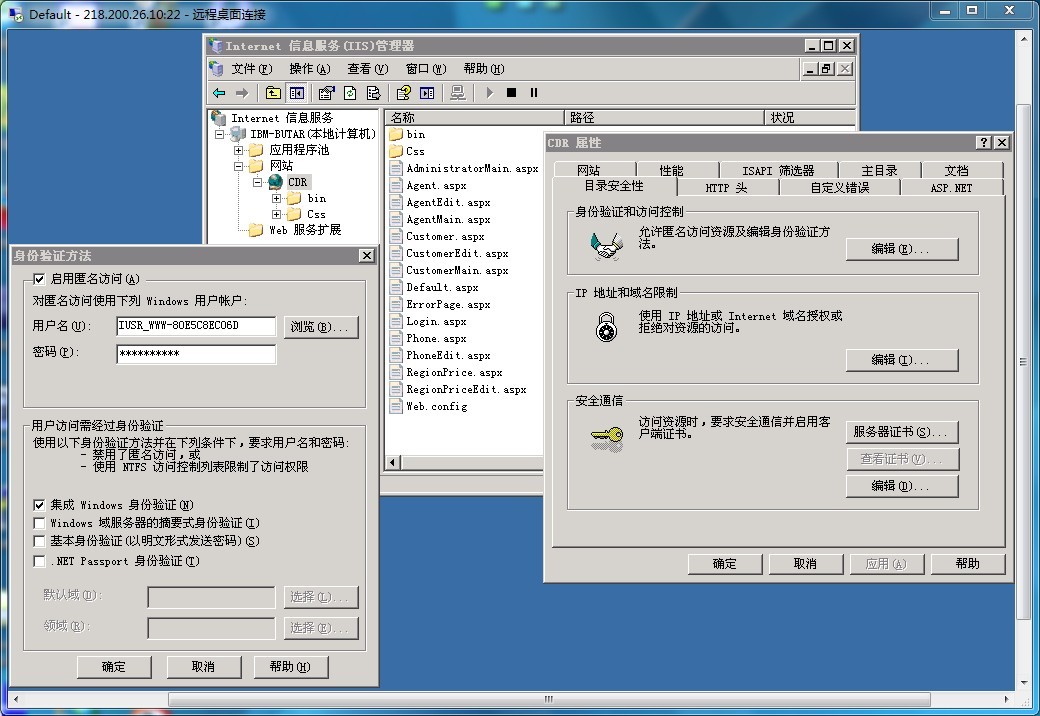Click 编辑(I) for IP address restrictions
This screenshot has height=716, width=1040.
902,360
